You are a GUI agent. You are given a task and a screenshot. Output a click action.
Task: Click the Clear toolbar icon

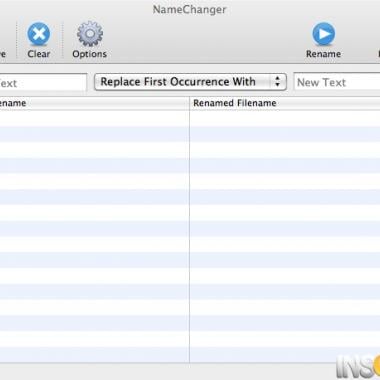(39, 34)
